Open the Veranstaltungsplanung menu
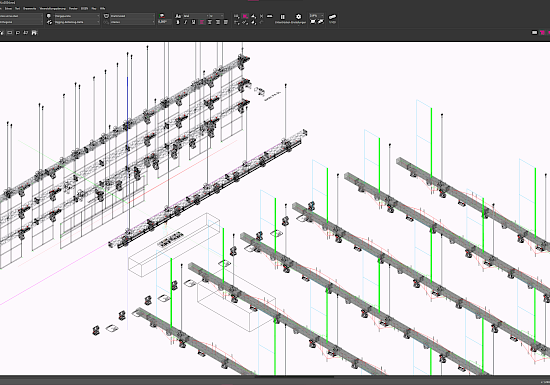Image resolution: width=550 pixels, height=385 pixels. point(52,8)
